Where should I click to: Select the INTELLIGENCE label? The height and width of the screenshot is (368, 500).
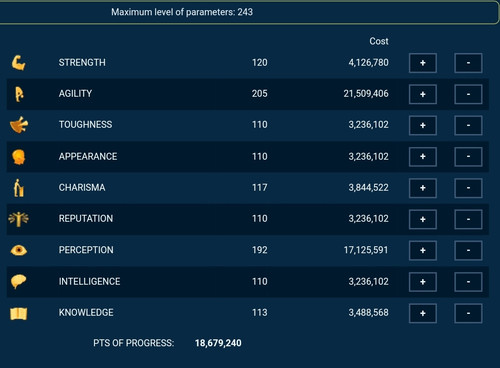pyautogui.click(x=89, y=281)
